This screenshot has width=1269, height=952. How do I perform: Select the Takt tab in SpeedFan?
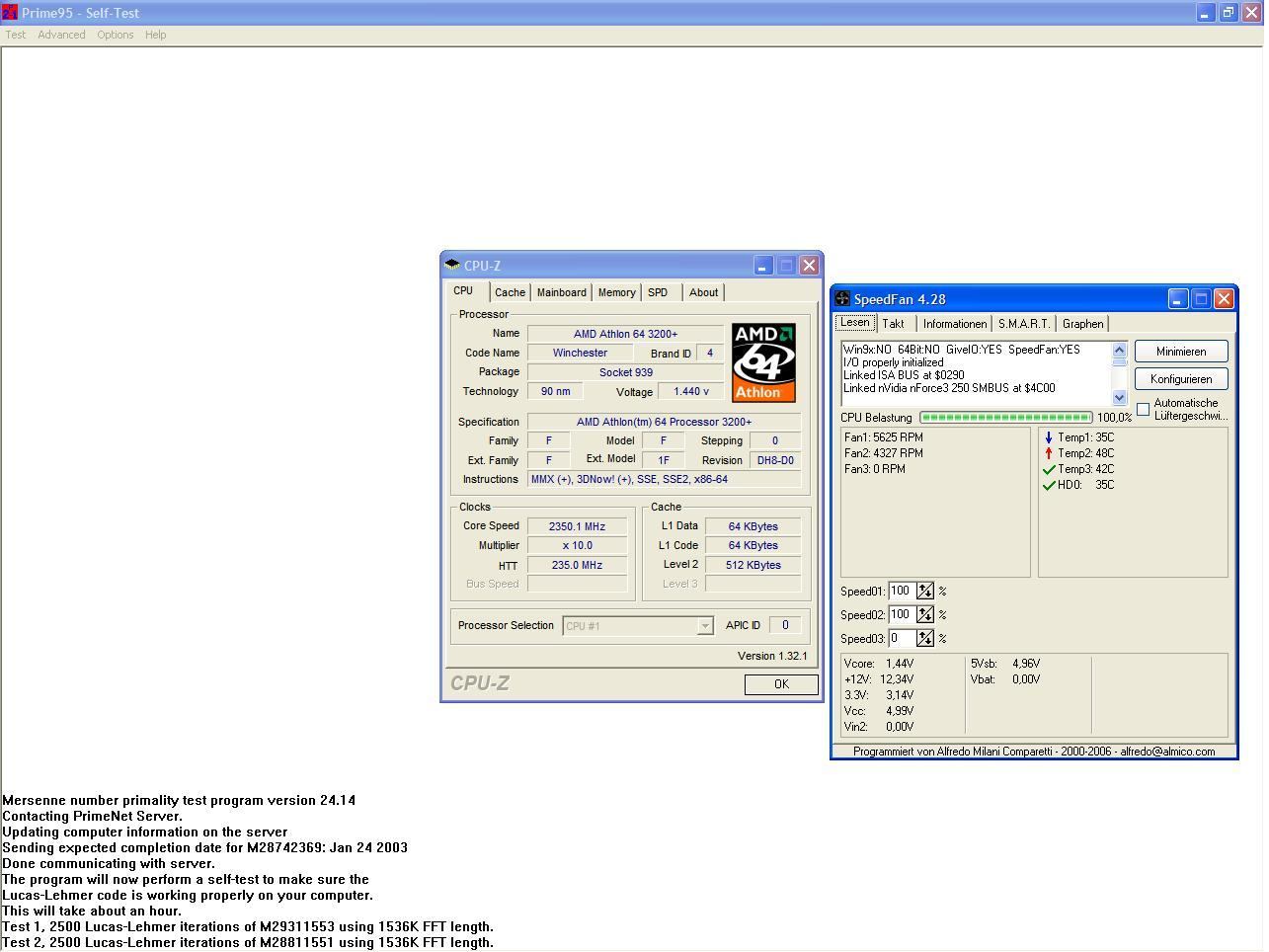894,324
